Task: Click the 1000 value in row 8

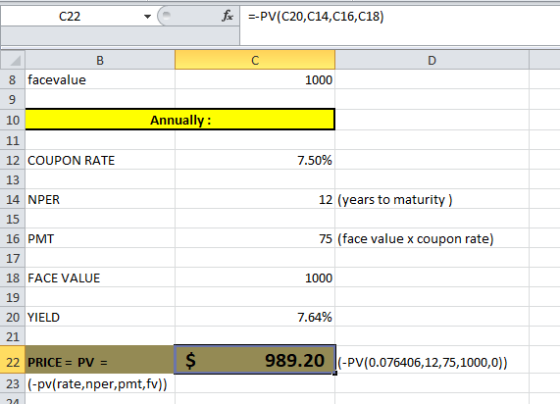Action: pos(255,80)
